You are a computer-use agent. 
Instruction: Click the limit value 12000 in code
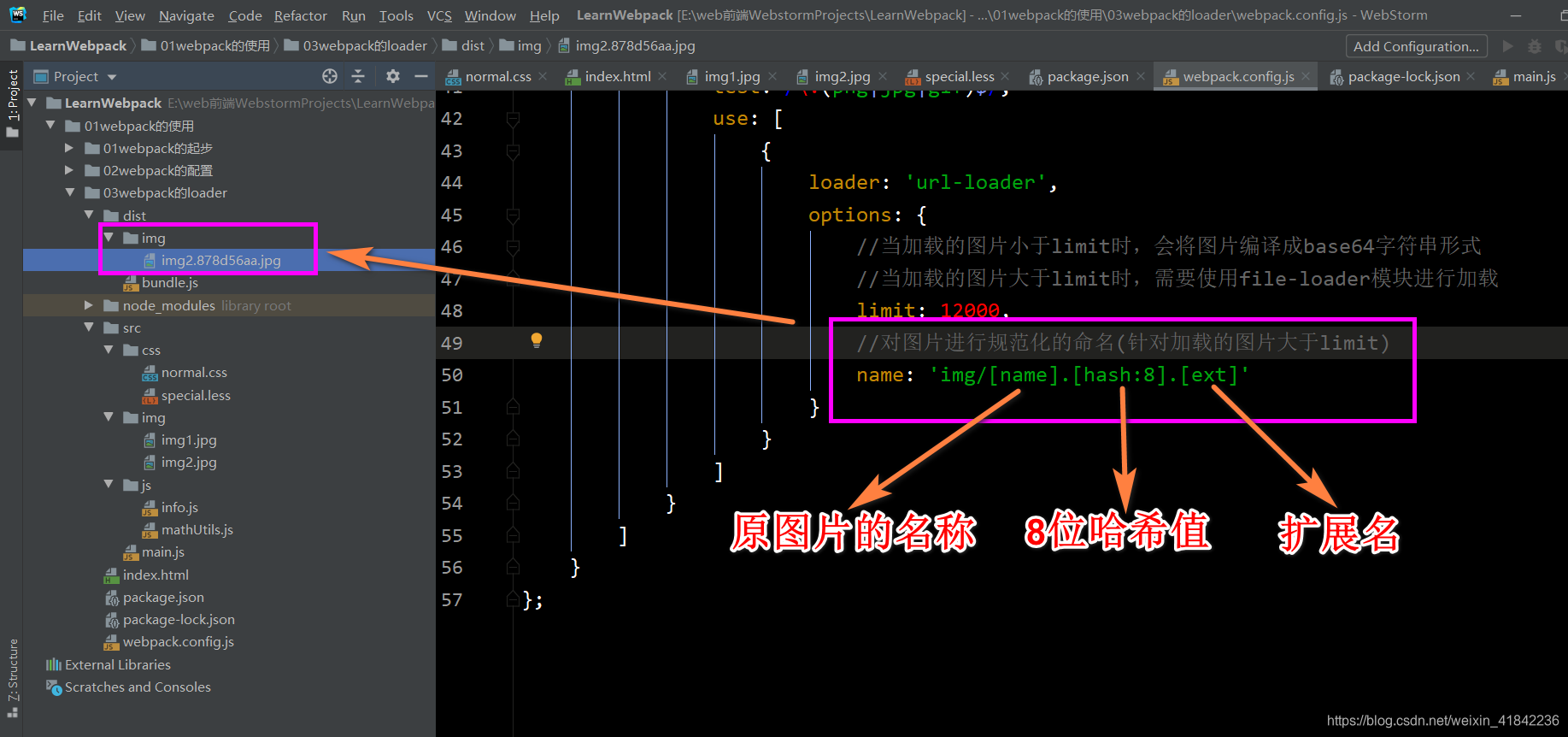[x=970, y=310]
